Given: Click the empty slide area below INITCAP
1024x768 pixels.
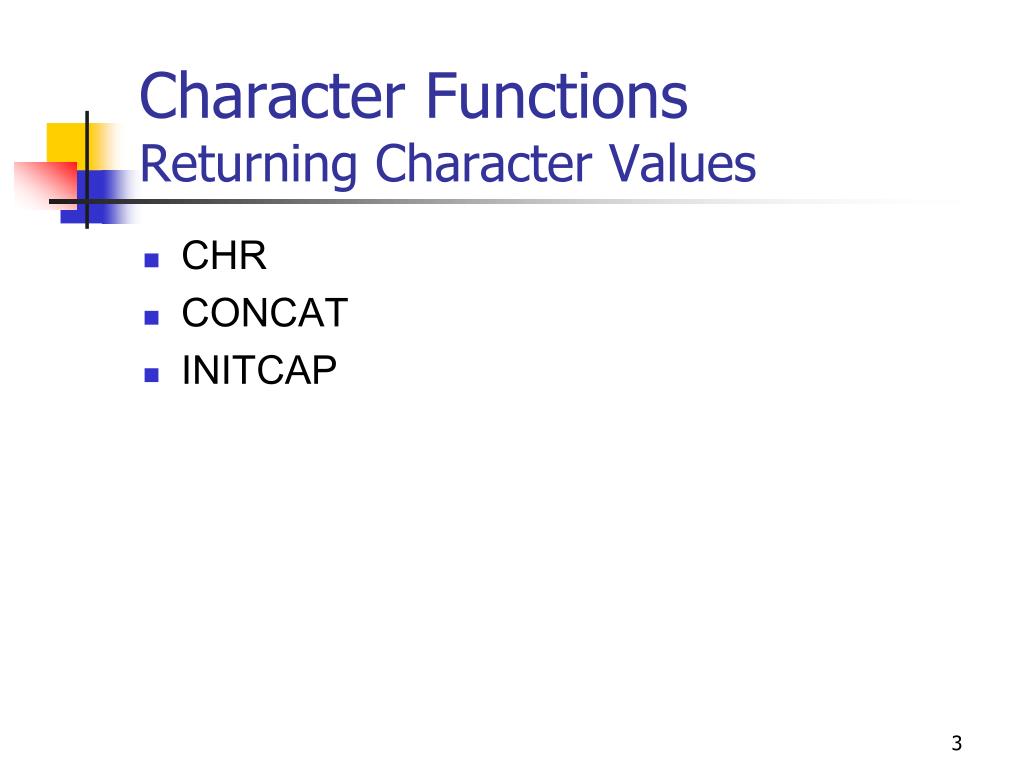Looking at the screenshot, I should [509, 555].
